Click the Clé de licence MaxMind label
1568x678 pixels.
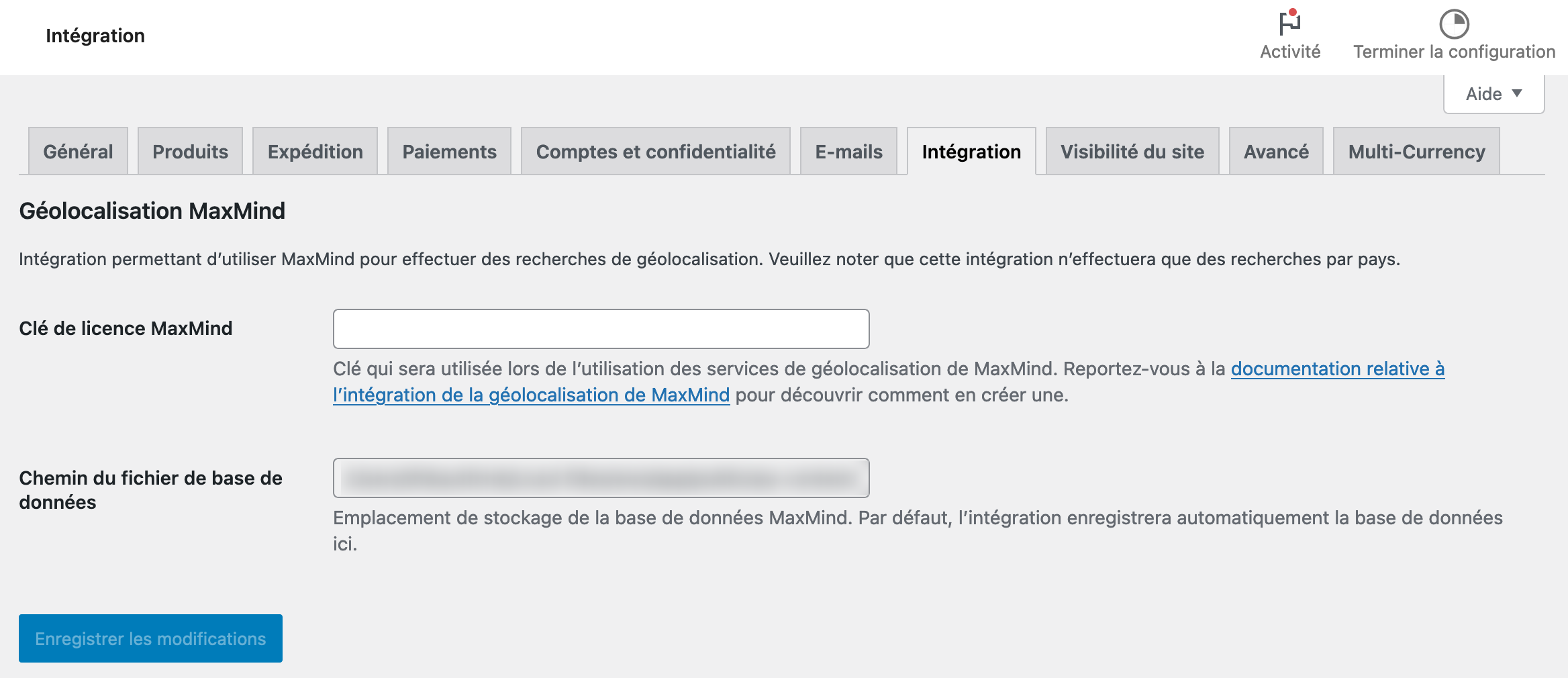point(126,328)
